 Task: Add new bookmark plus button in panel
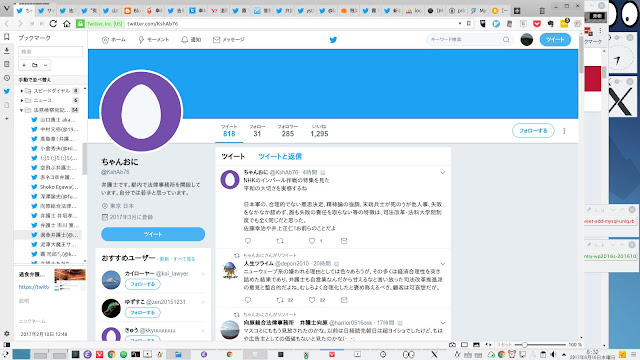(x=24, y=65)
